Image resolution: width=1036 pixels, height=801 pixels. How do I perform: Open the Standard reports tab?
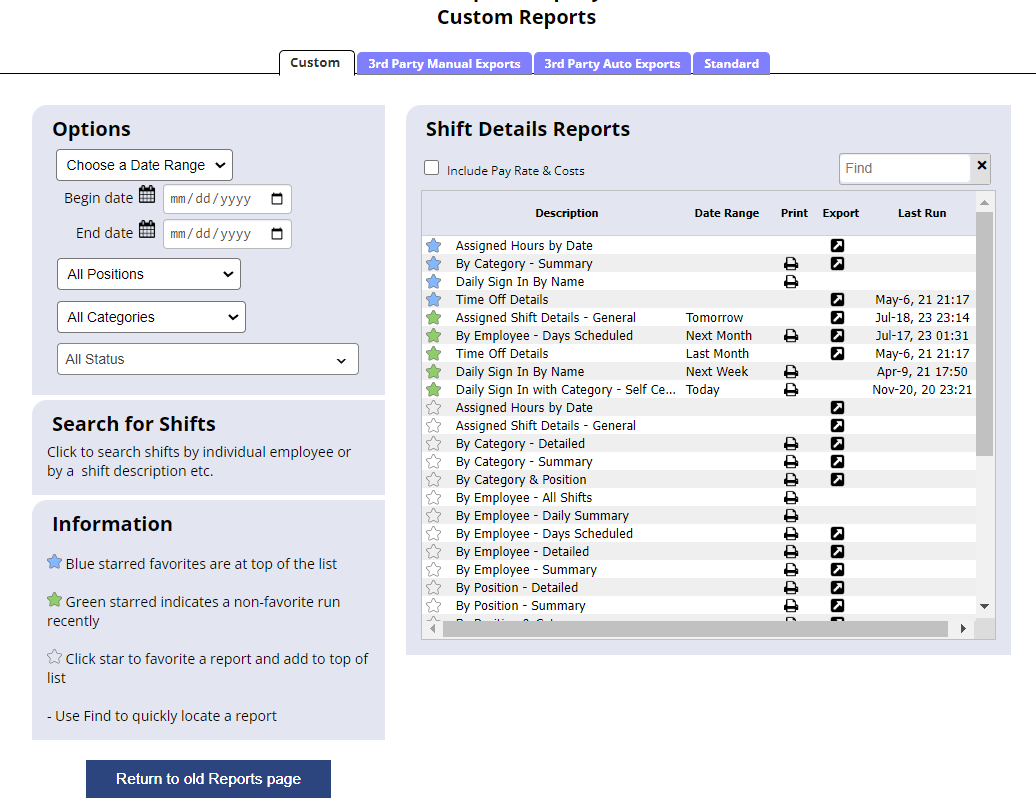click(731, 64)
